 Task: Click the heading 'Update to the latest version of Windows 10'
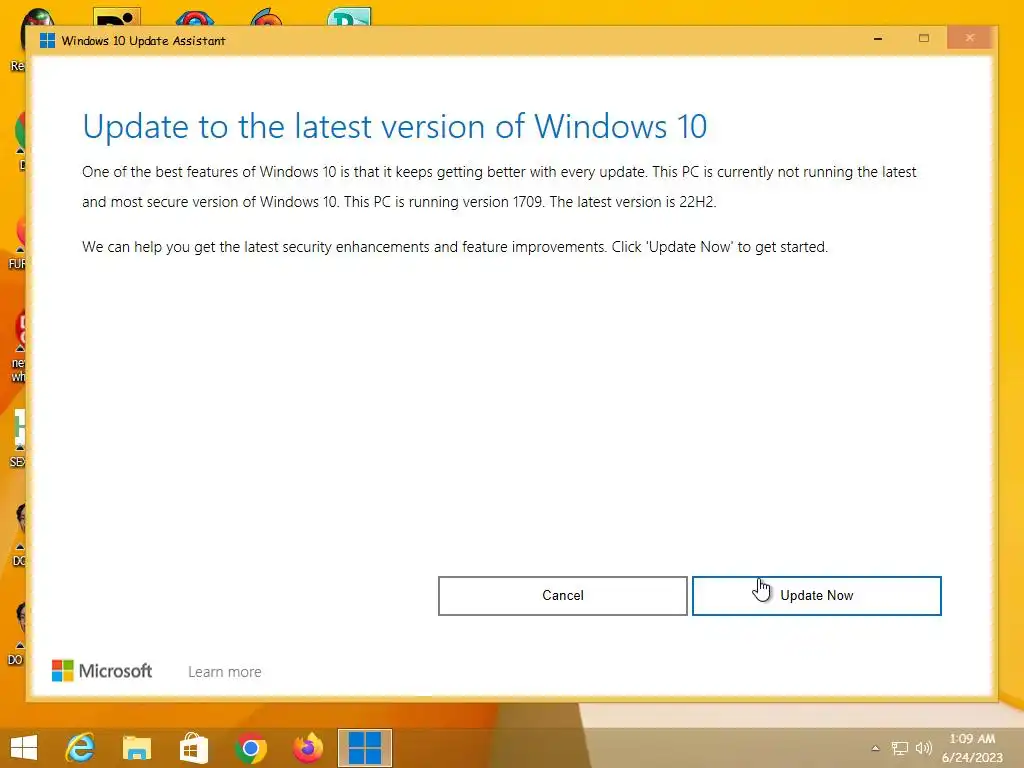(394, 126)
